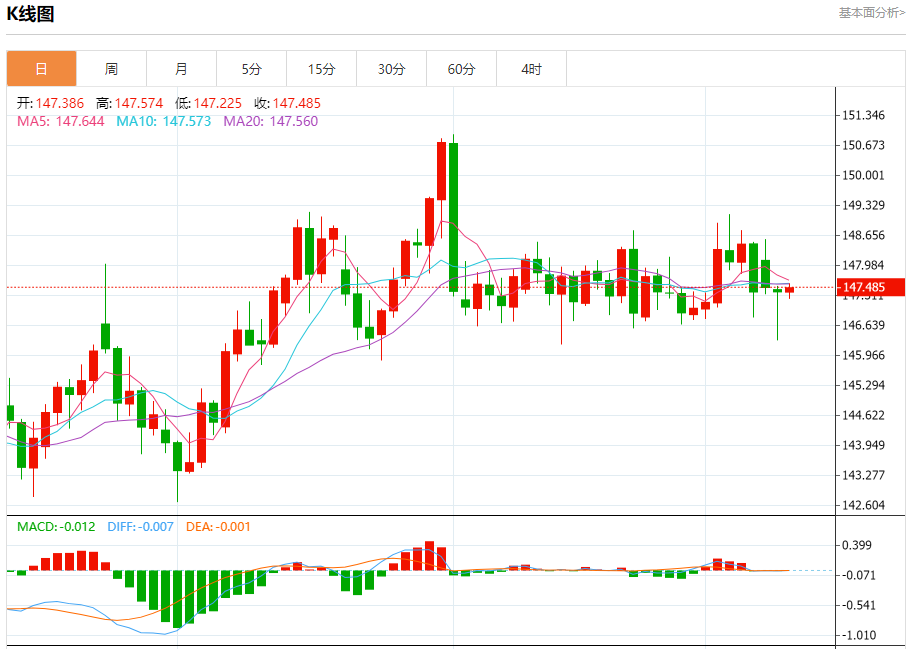Switch to the 周 (weekly) tab
The height and width of the screenshot is (649, 912).
point(111,69)
